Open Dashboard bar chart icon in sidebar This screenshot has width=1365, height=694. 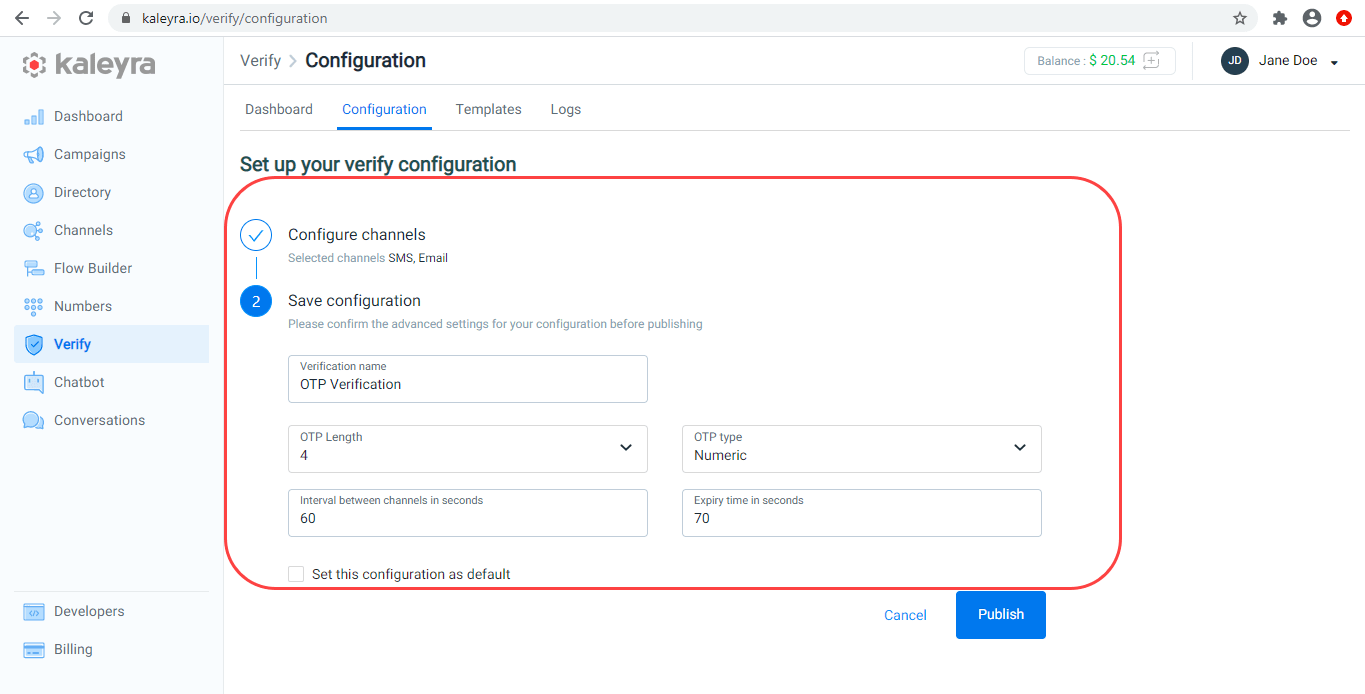tap(34, 117)
